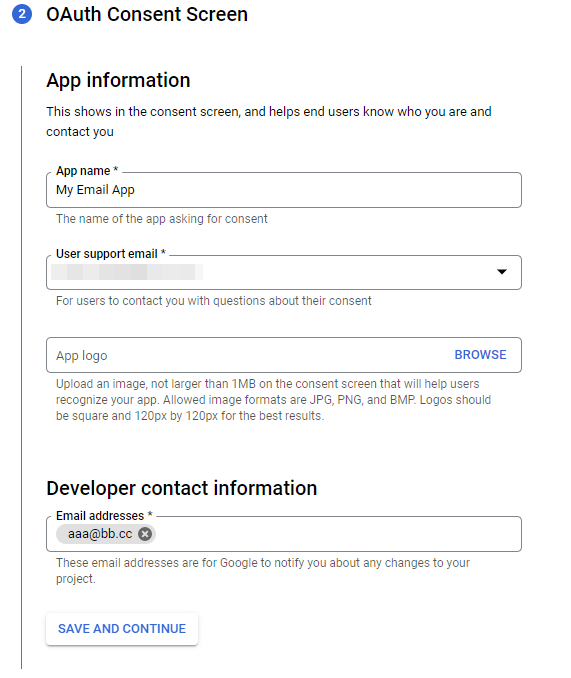The width and height of the screenshot is (571, 678).
Task: Click the Google notification helper text
Action: point(263,571)
